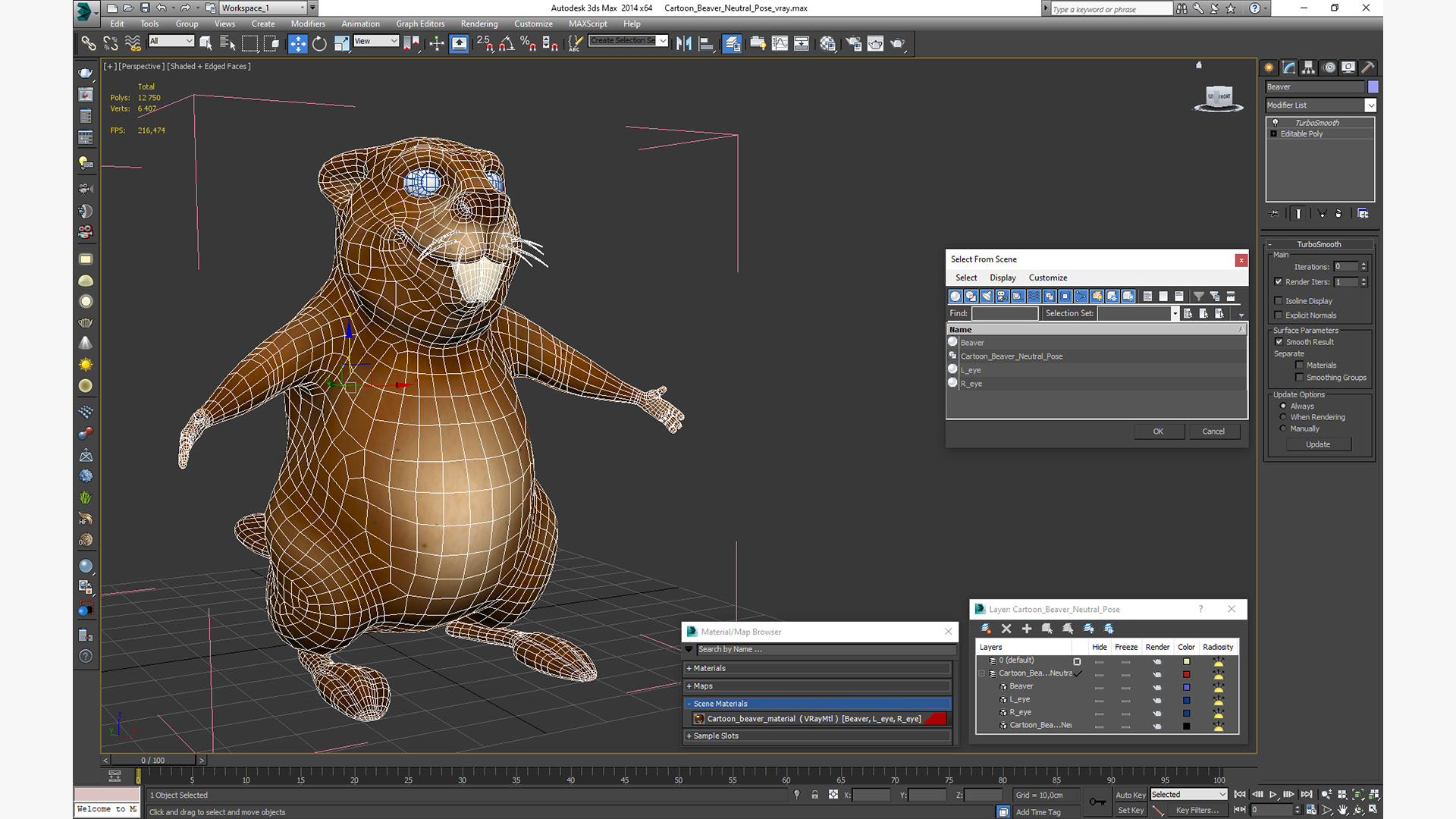Open the Motion command panel tab
The height and width of the screenshot is (819, 1456).
(x=1329, y=67)
